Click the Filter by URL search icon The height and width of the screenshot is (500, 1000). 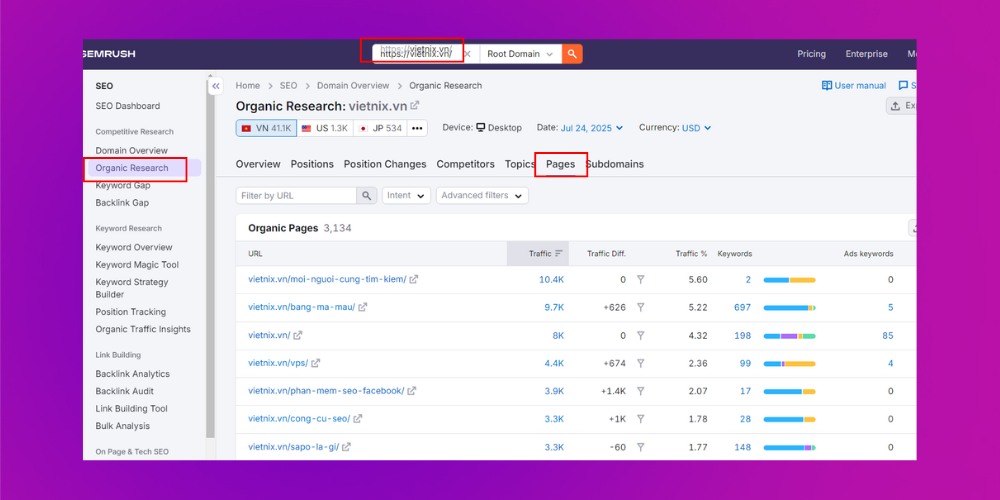(366, 196)
